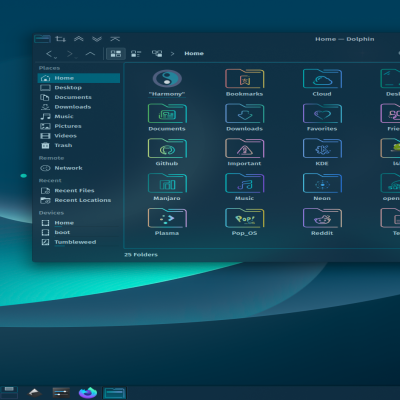This screenshot has width=400, height=400.
Task: Open Downloads in the Places panel
Action: [x=79, y=107]
